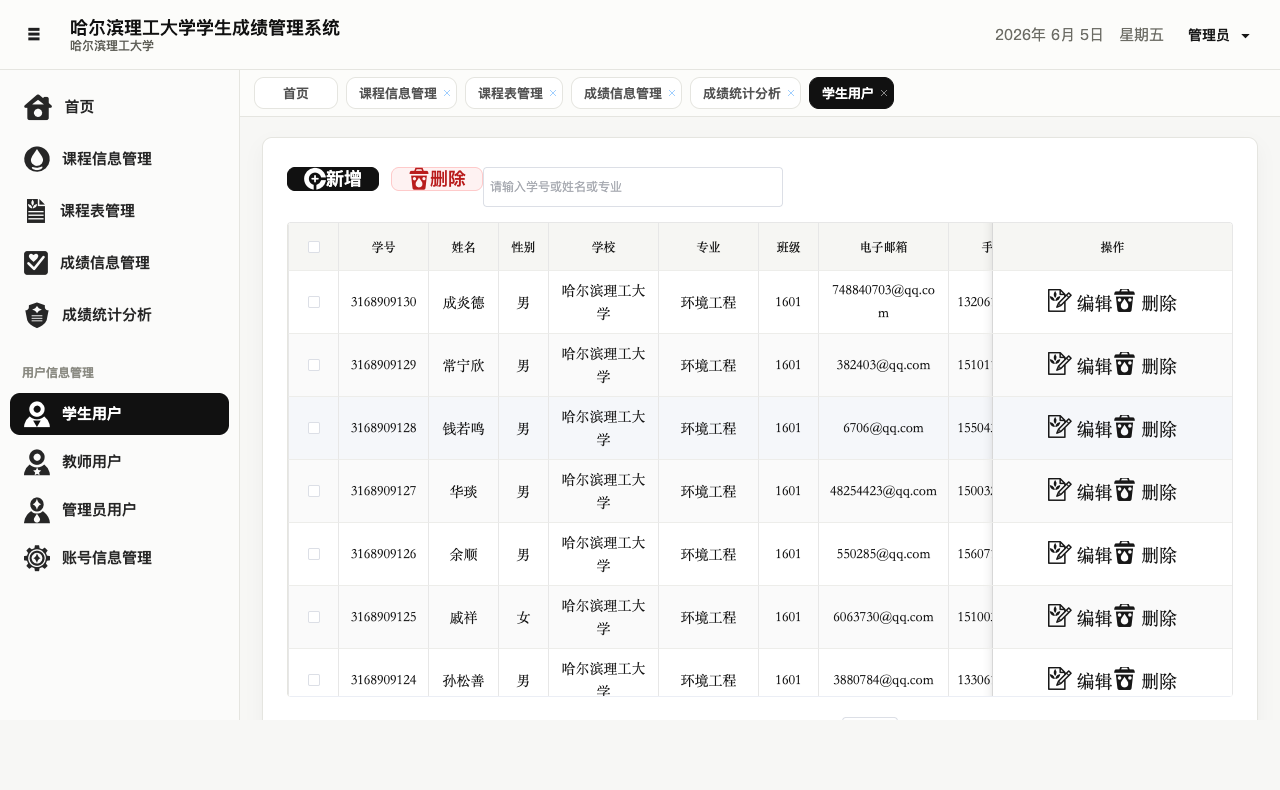Click email 748840703@qq.com cell
Screen dimensions: 1280x790
883,301
